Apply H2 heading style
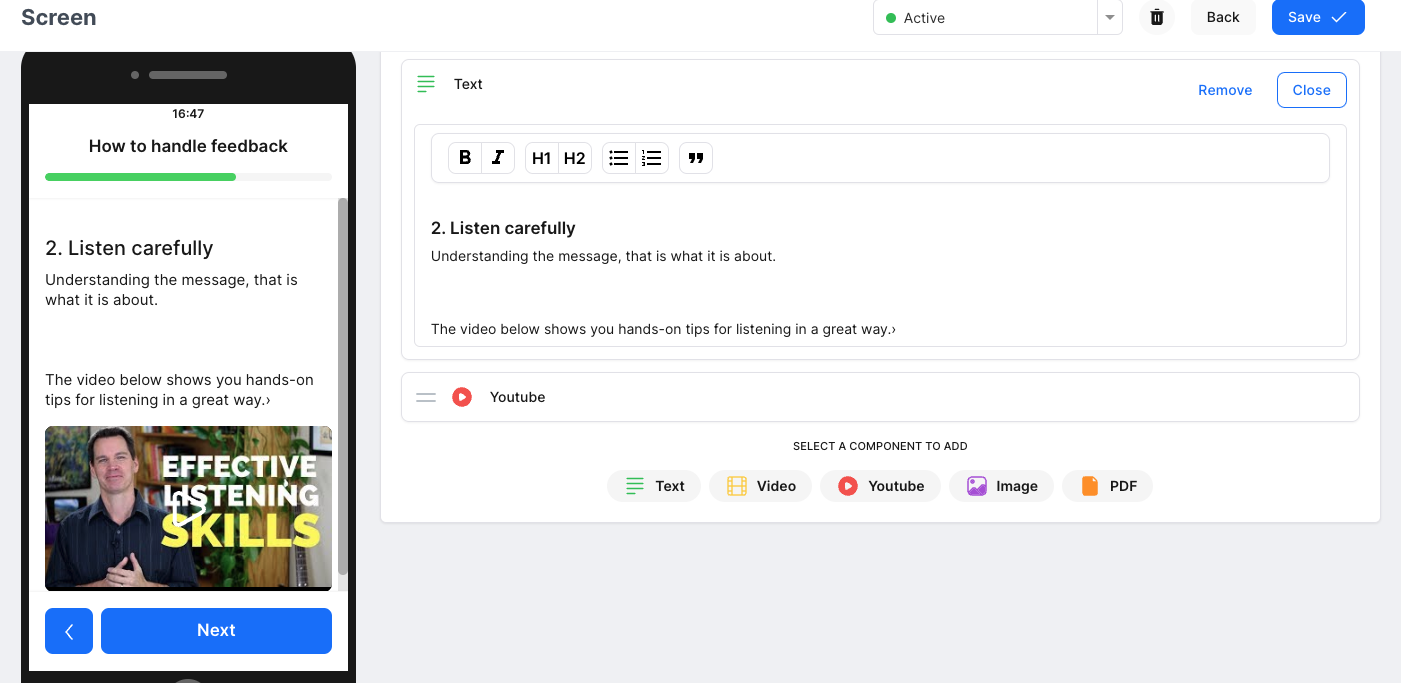Screen dimensions: 1401x683 coord(574,157)
